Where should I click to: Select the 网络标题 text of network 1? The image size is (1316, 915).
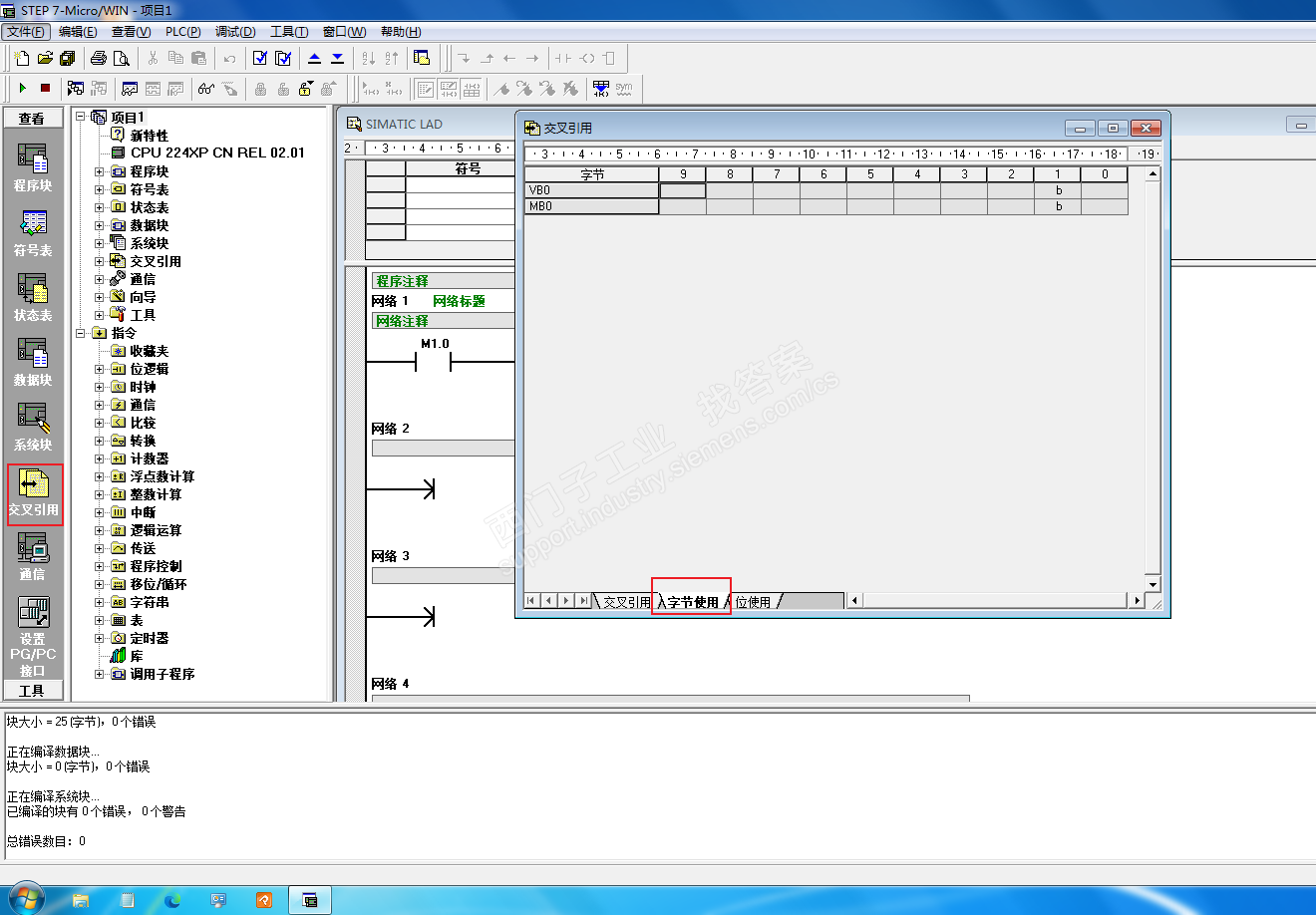click(459, 301)
